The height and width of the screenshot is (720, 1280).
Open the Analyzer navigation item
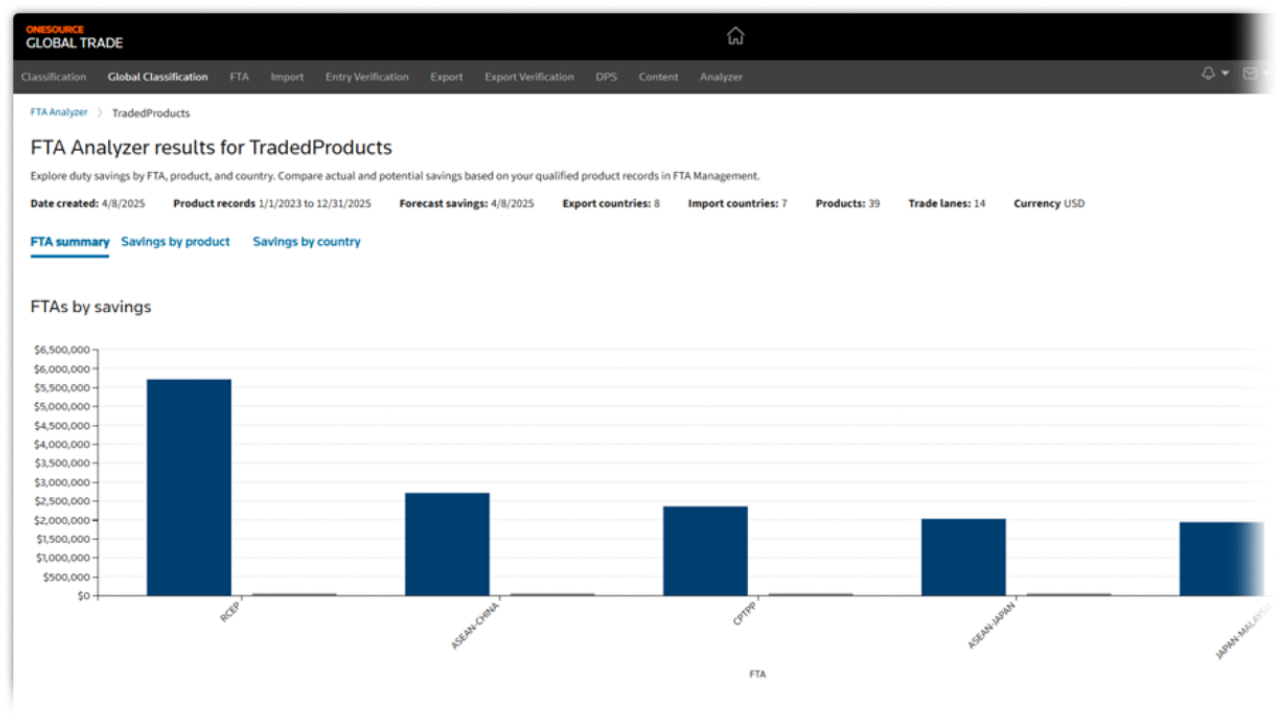click(721, 76)
